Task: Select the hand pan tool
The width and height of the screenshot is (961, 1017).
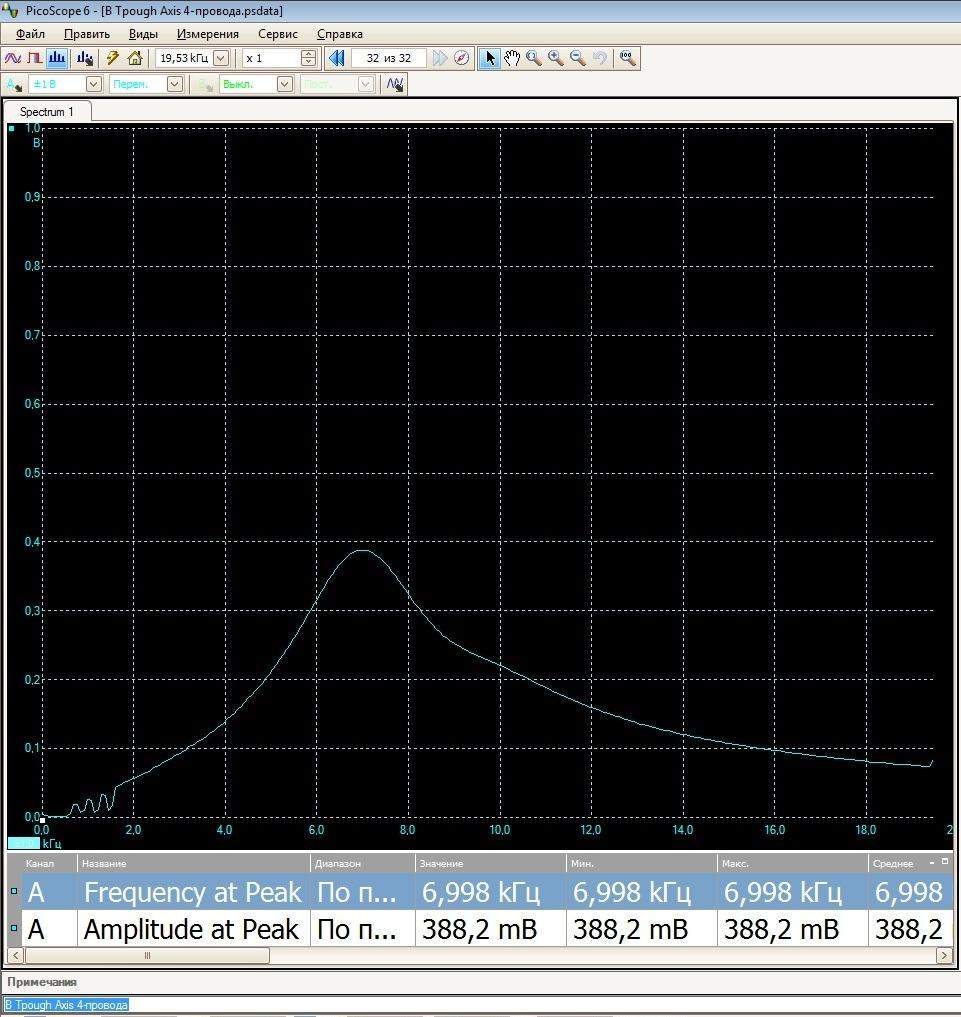Action: 512,58
